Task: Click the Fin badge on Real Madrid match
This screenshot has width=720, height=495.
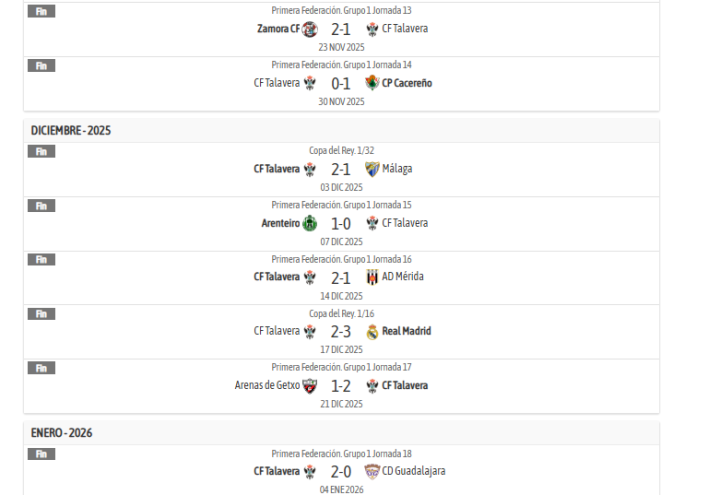Action: point(42,314)
